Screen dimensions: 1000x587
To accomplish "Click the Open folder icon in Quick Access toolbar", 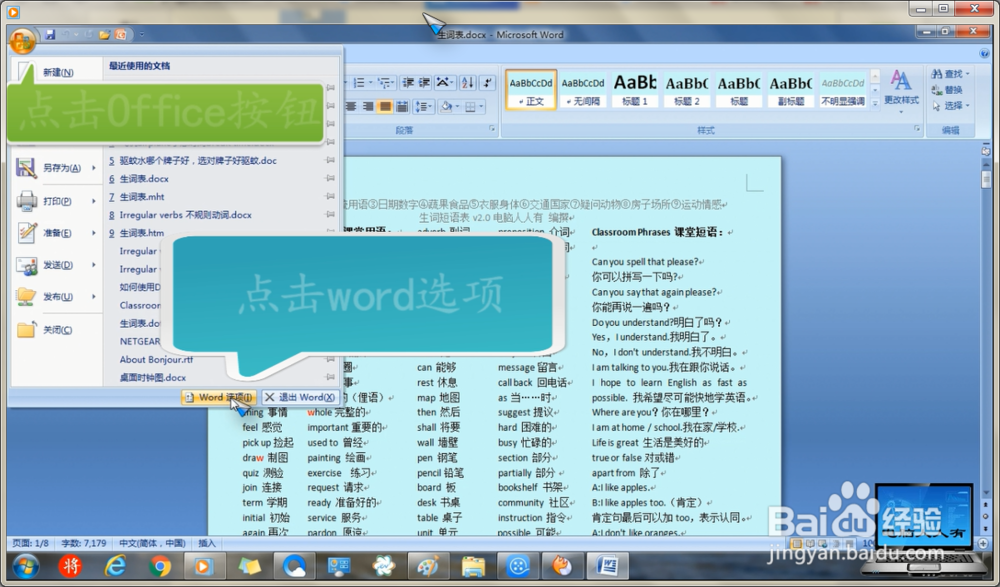I will click(104, 34).
